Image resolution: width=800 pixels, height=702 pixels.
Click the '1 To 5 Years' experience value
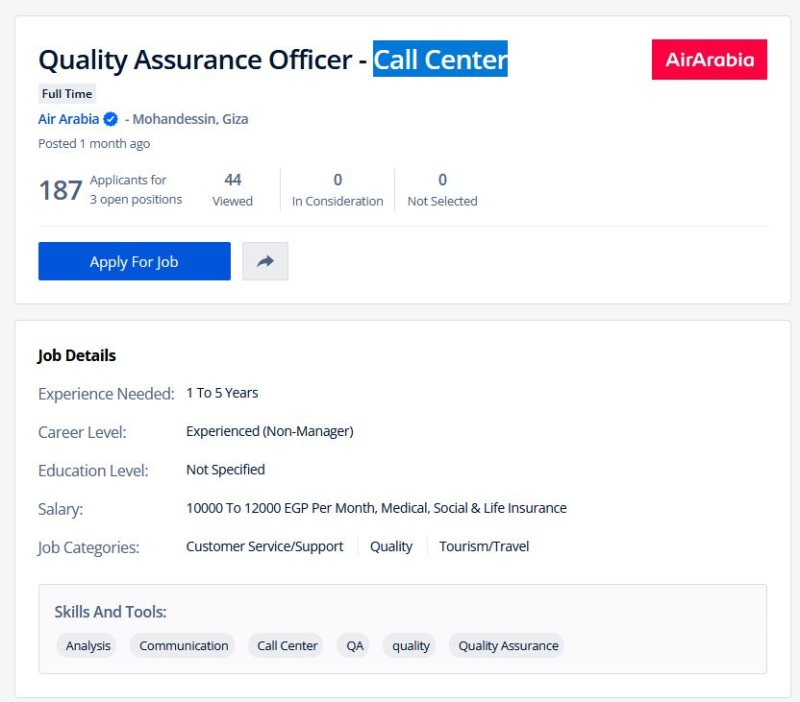[x=222, y=393]
